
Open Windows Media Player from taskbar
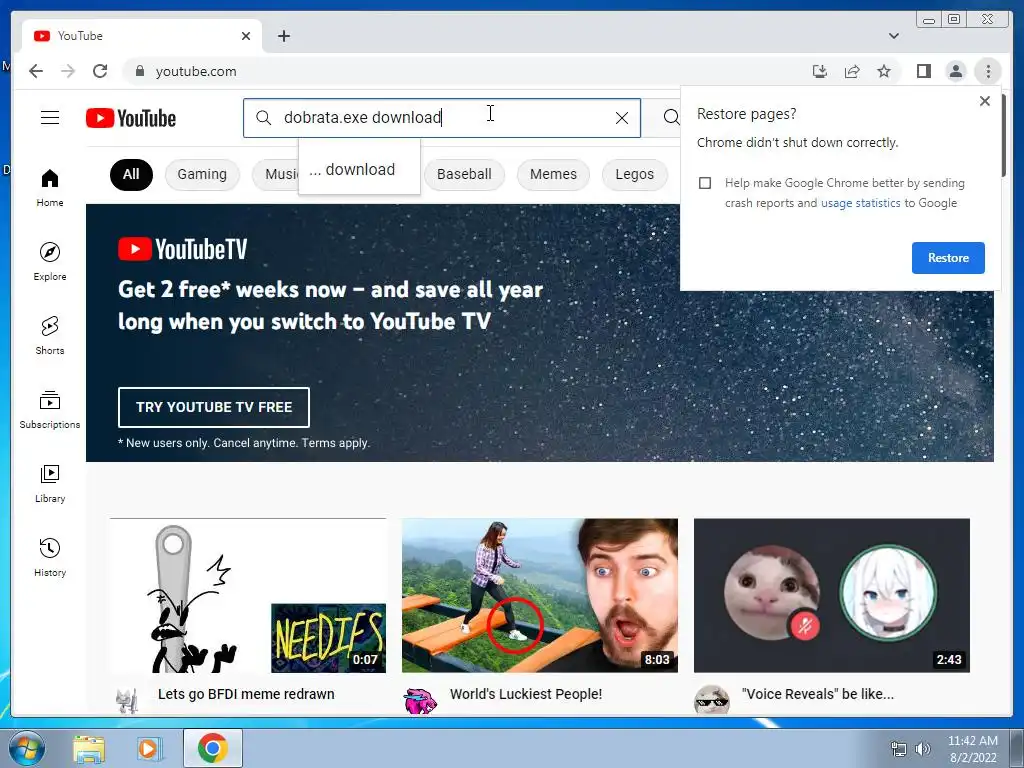tap(149, 749)
